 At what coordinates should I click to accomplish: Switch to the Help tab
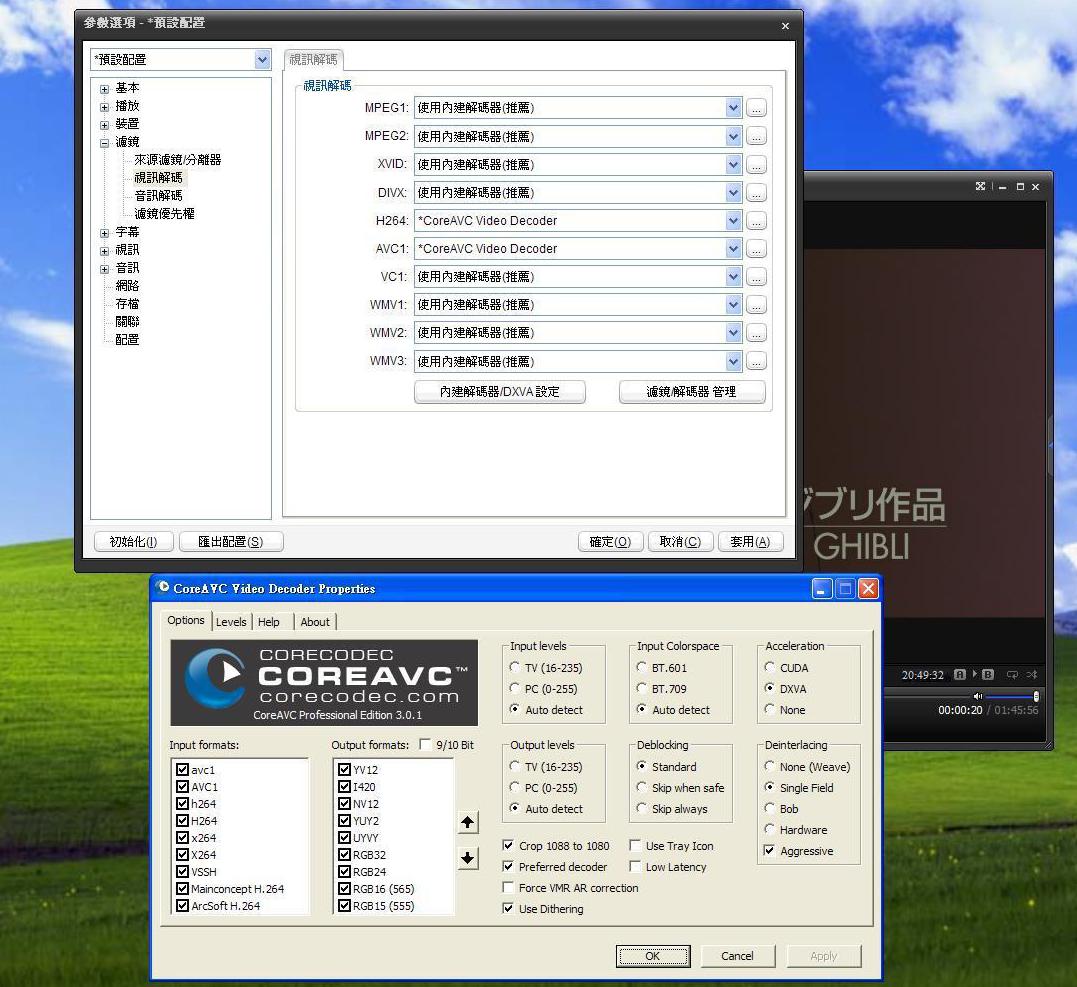(x=269, y=622)
